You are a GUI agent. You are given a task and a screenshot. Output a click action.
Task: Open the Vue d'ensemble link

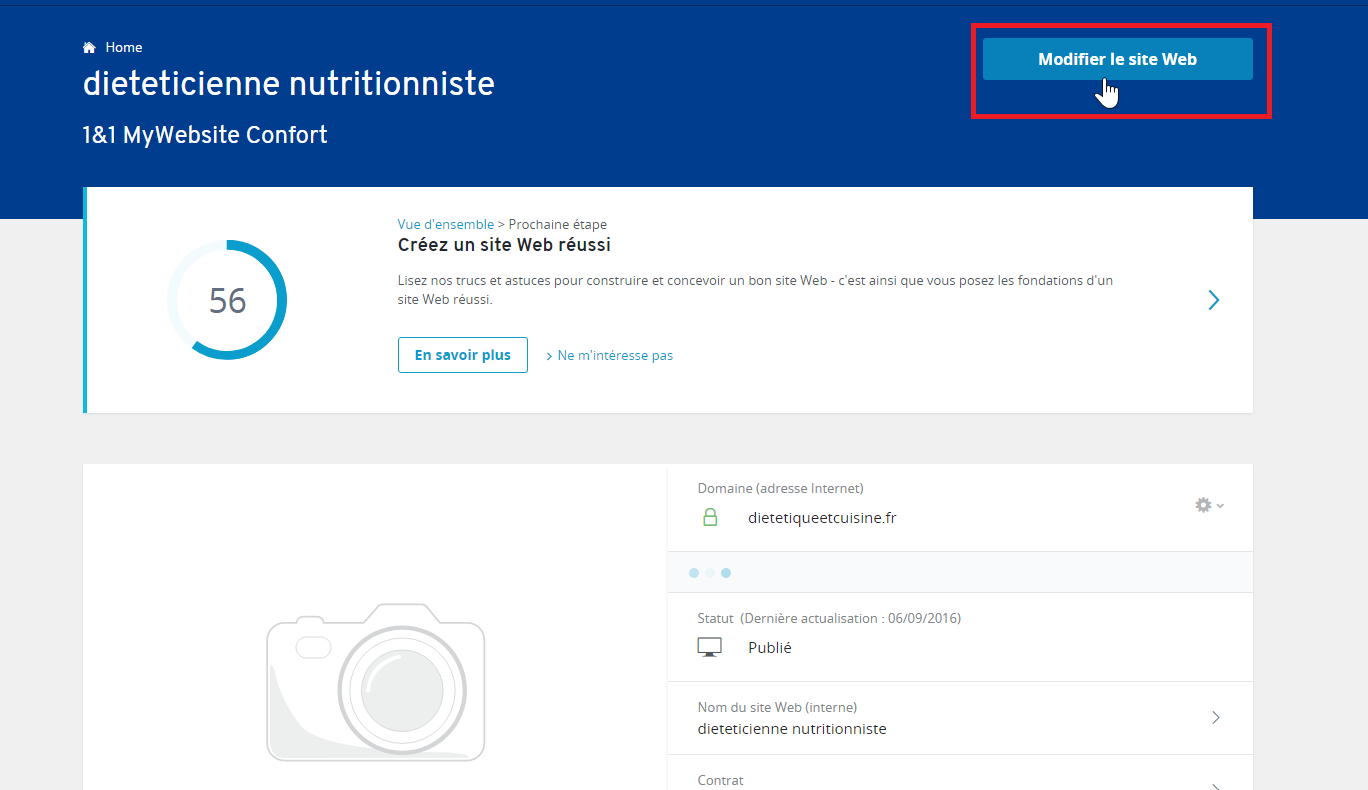coord(445,224)
